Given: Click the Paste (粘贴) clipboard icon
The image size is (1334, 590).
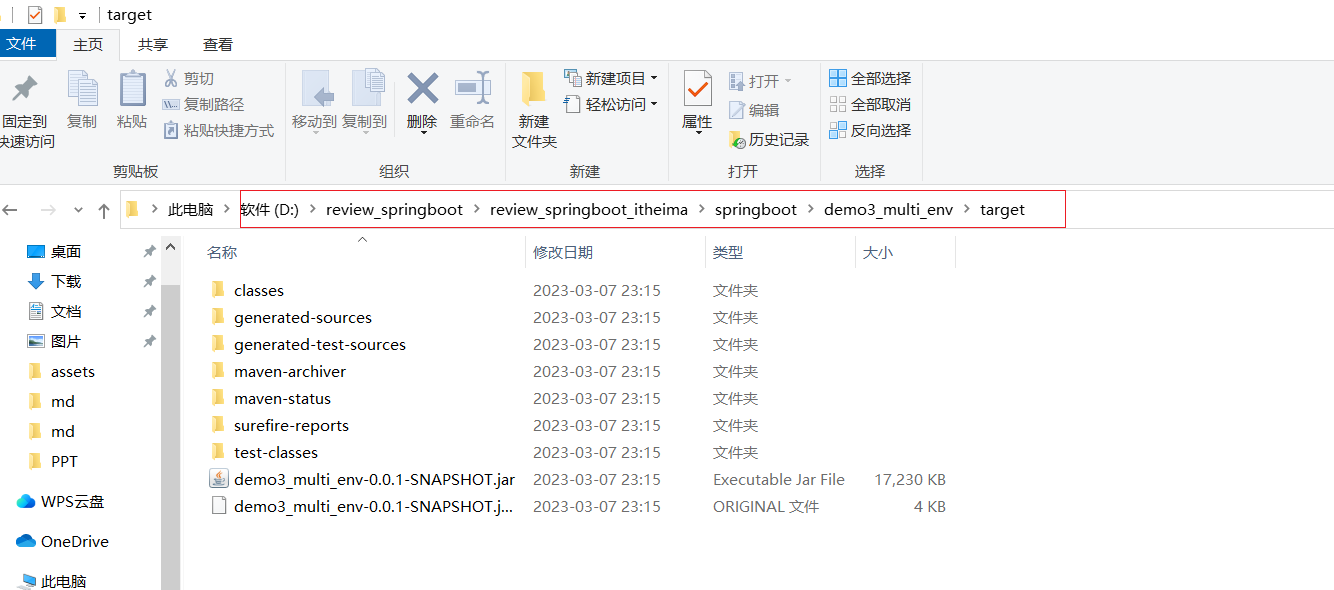Looking at the screenshot, I should tap(132, 90).
